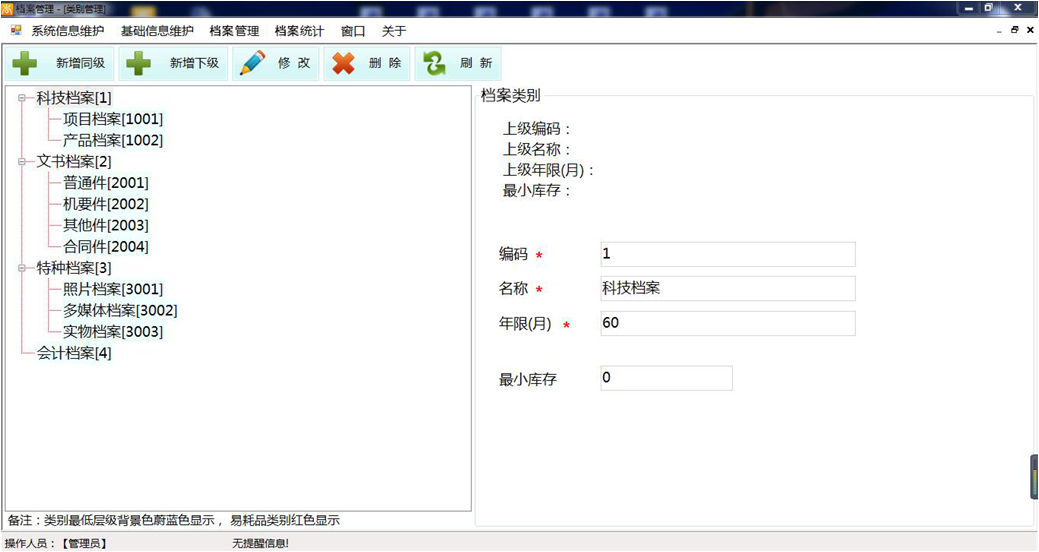Open the 档案统计 menu

point(299,31)
